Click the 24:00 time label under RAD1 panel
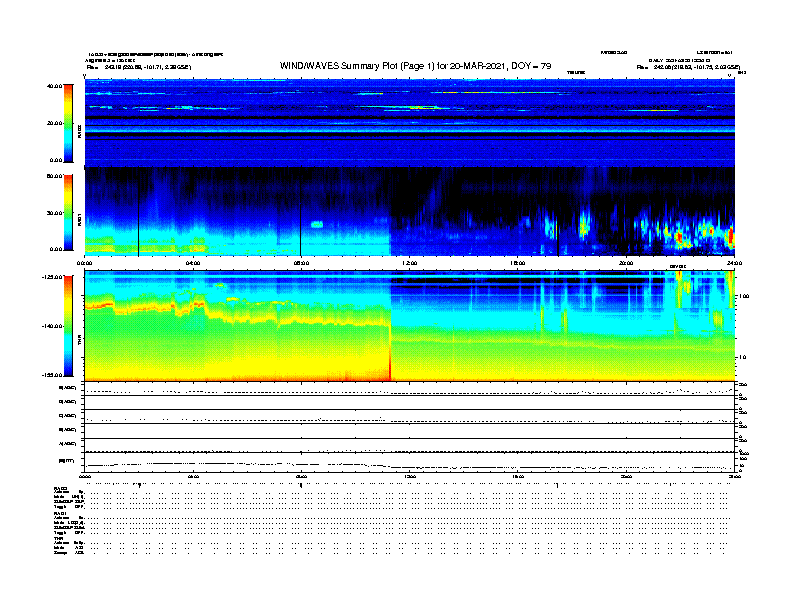The width and height of the screenshot is (792, 612). pyautogui.click(x=734, y=263)
